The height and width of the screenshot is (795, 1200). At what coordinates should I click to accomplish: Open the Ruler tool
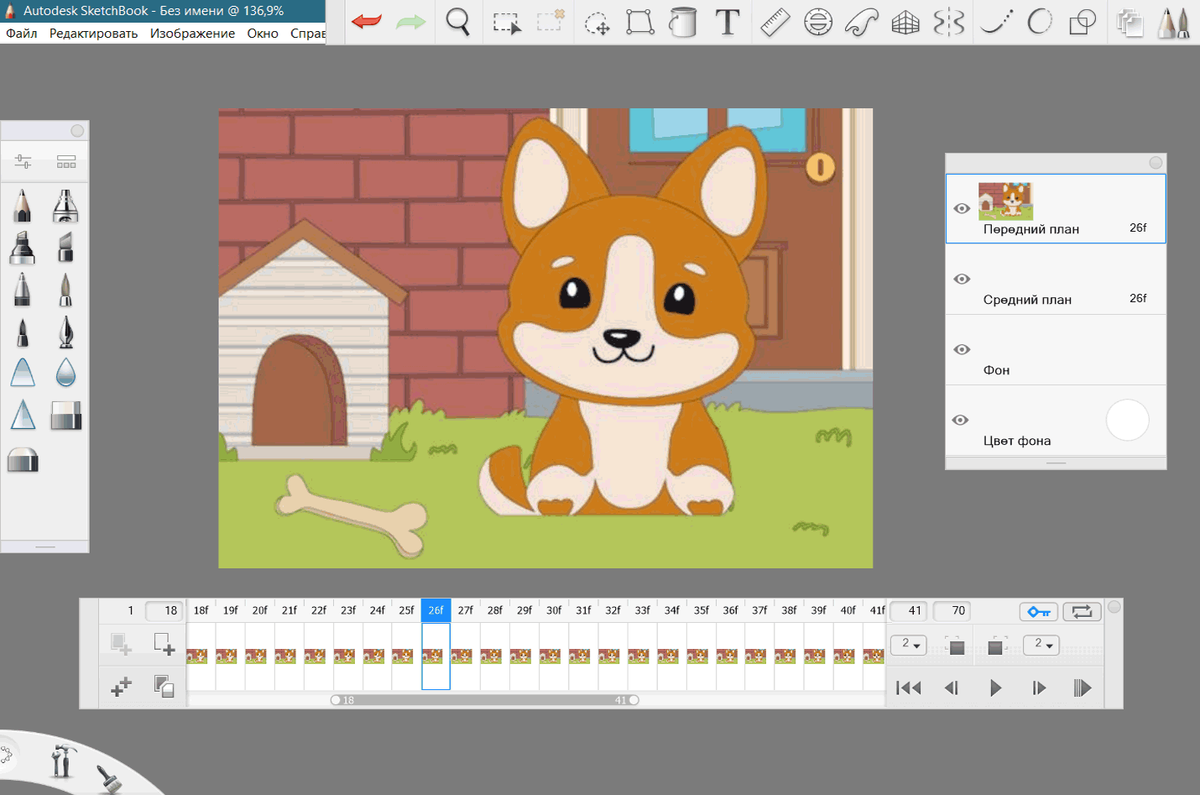(x=776, y=22)
